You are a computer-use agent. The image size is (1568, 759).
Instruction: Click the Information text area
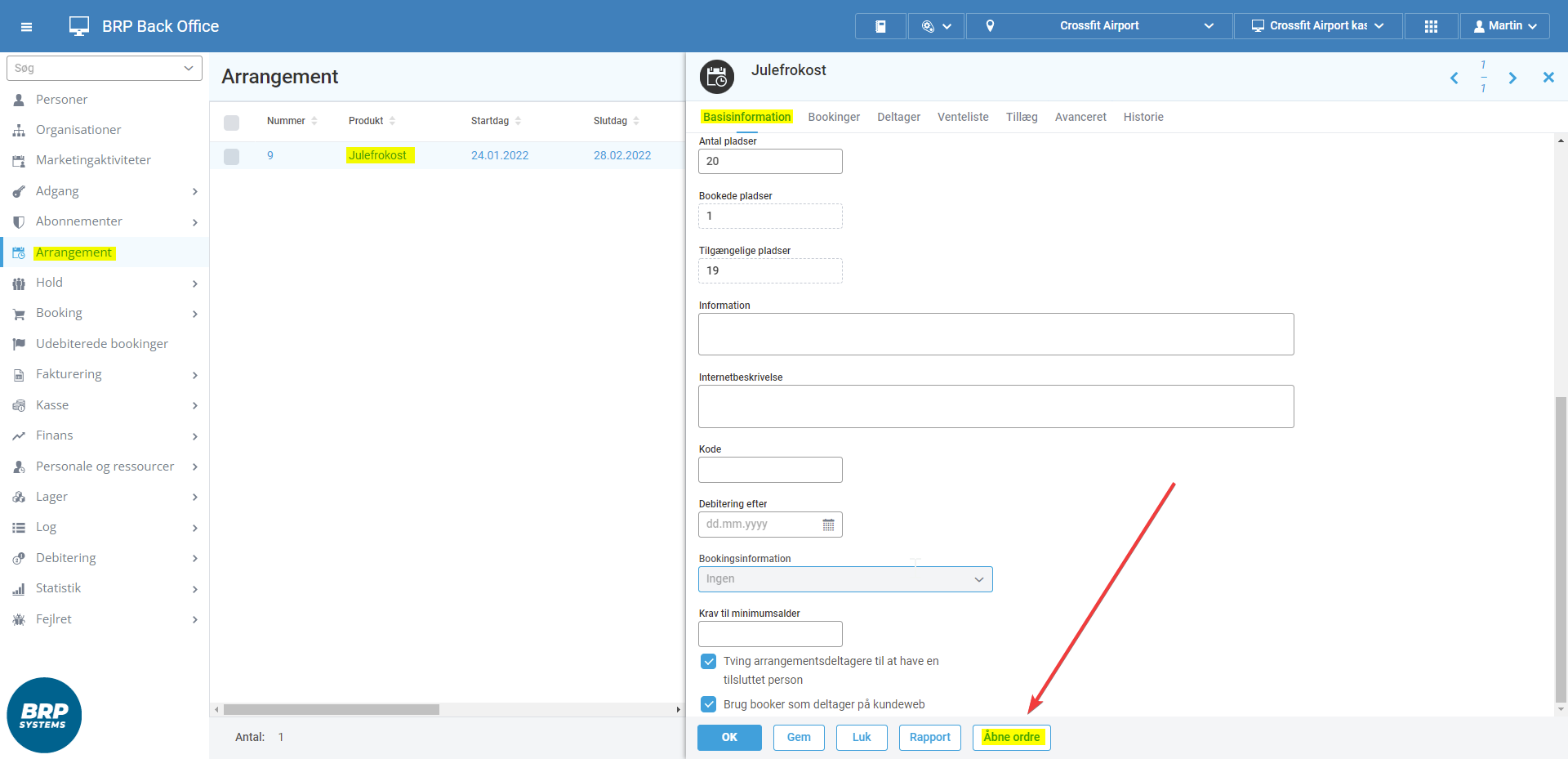996,334
